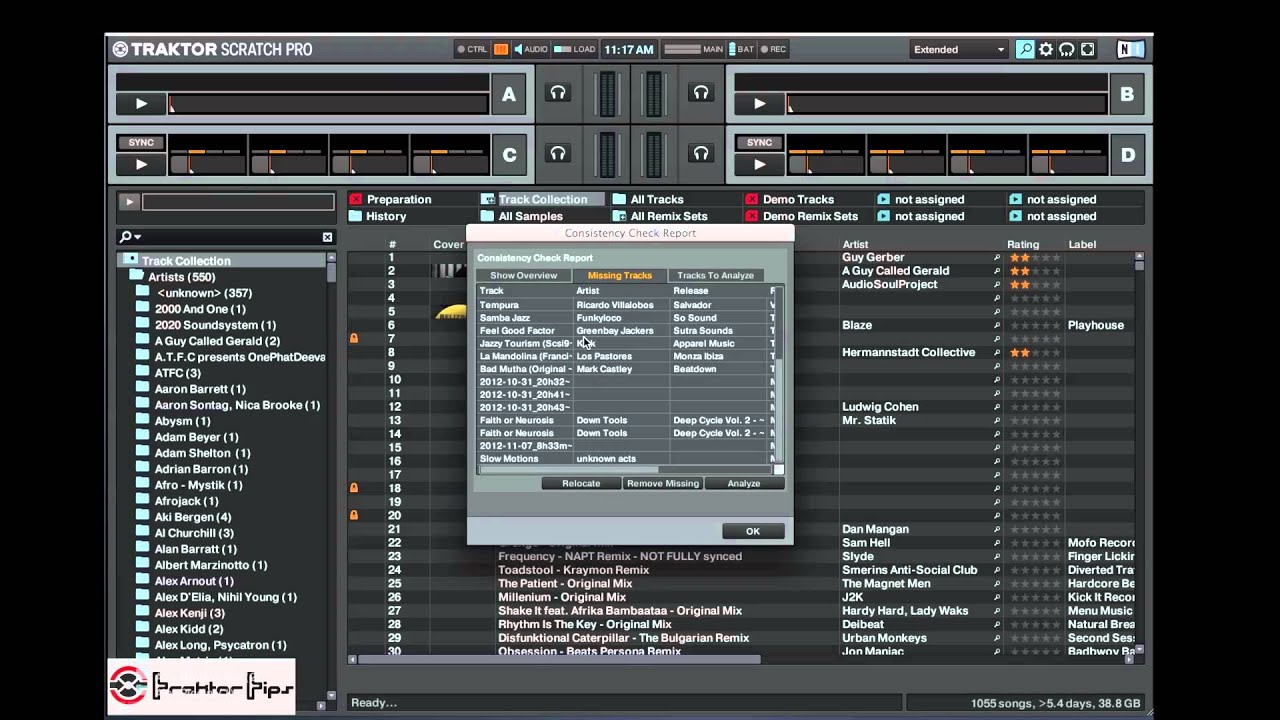This screenshot has height=720, width=1280.
Task: Toggle headphone cue for Deck A
Action: click(x=558, y=93)
